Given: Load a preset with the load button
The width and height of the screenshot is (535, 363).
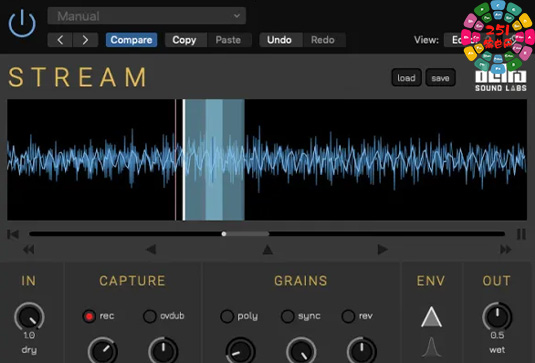Looking at the screenshot, I should tap(406, 78).
